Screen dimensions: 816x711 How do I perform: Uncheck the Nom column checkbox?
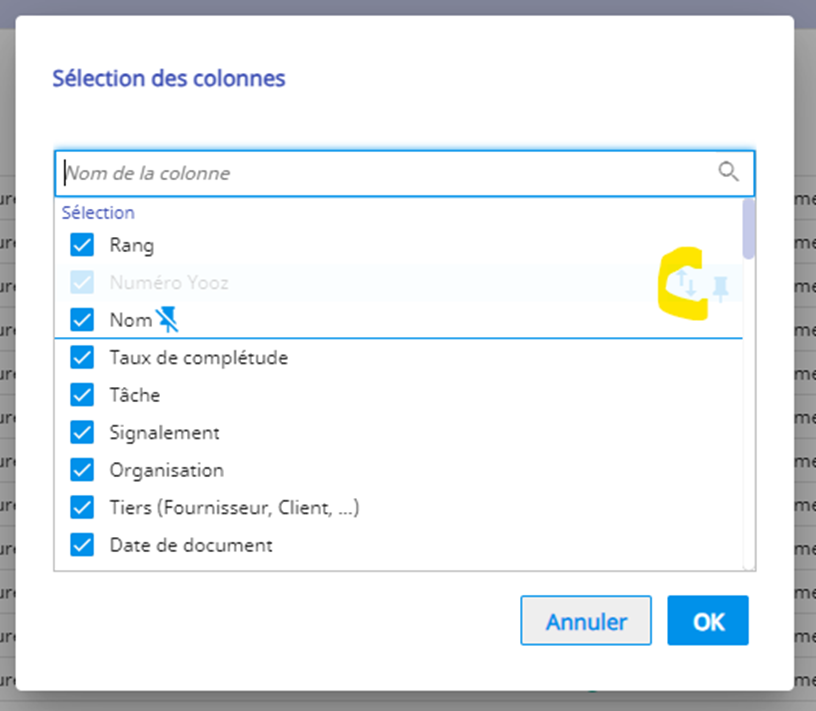[82, 320]
